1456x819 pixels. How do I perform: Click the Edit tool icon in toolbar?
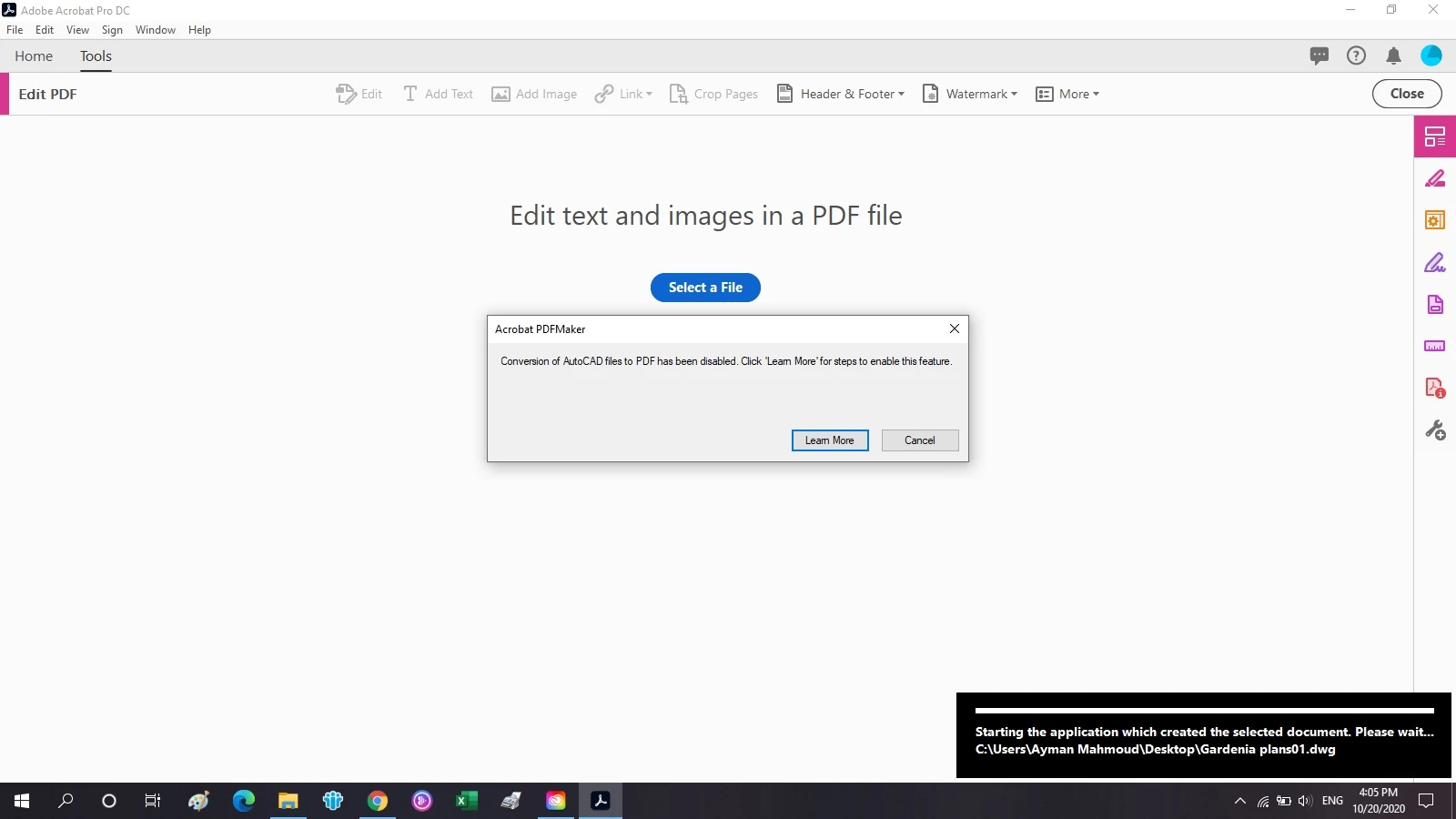point(359,94)
